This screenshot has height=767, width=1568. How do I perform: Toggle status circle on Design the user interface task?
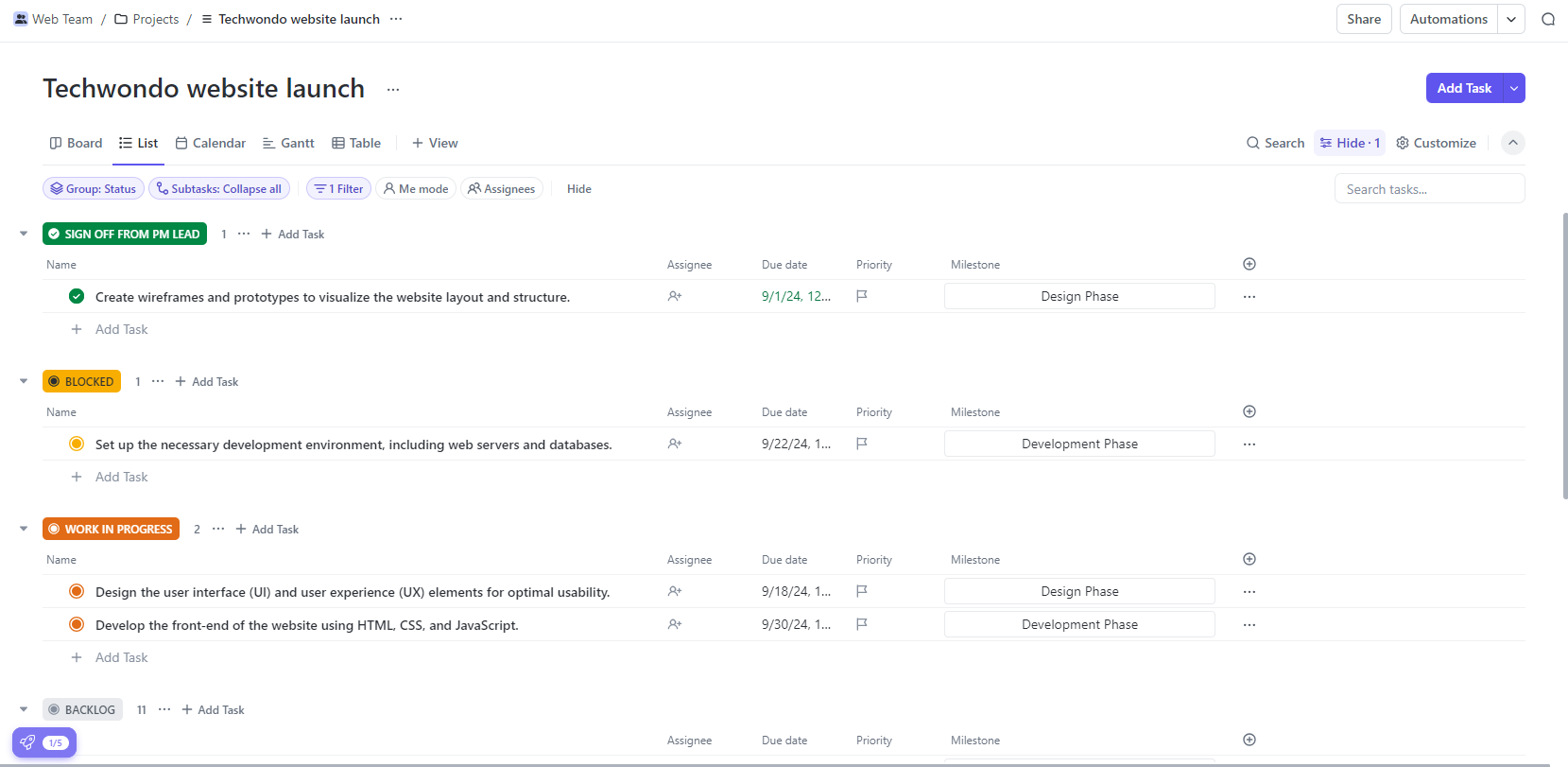77,591
